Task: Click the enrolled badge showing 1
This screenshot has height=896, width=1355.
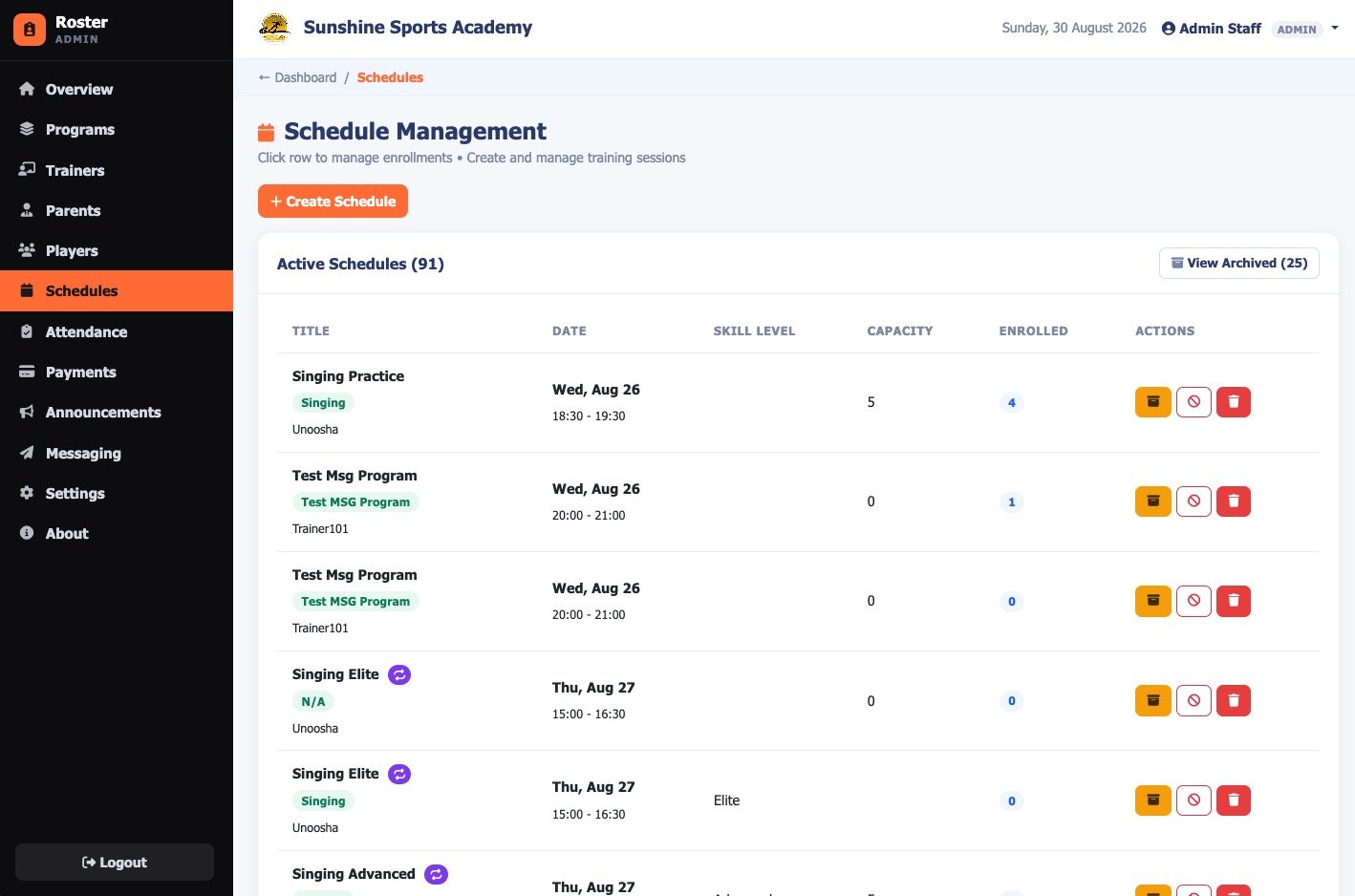Action: (1012, 501)
